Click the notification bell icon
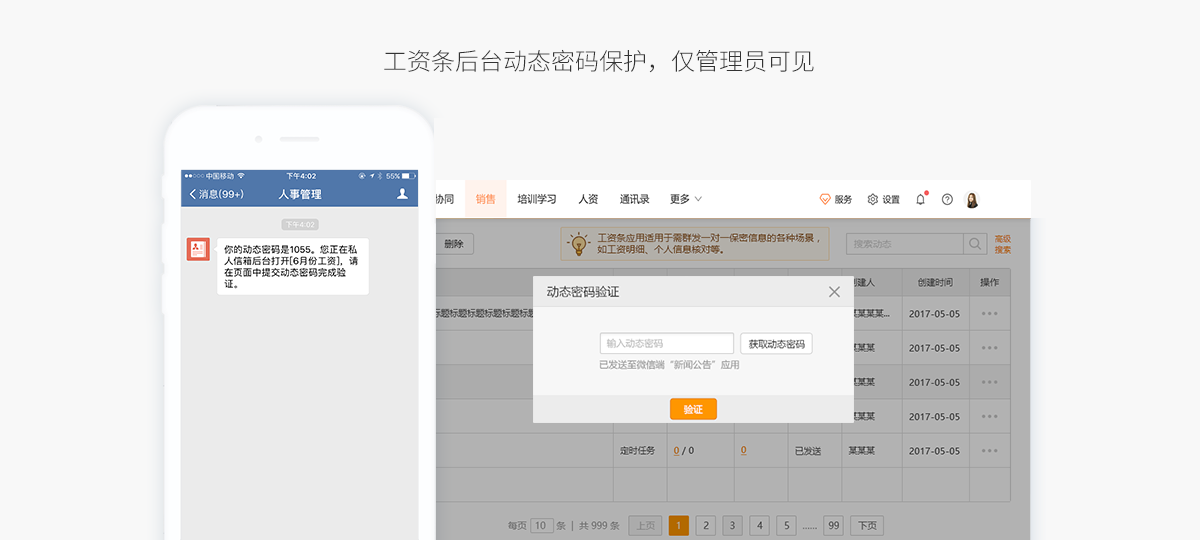 coord(920,199)
